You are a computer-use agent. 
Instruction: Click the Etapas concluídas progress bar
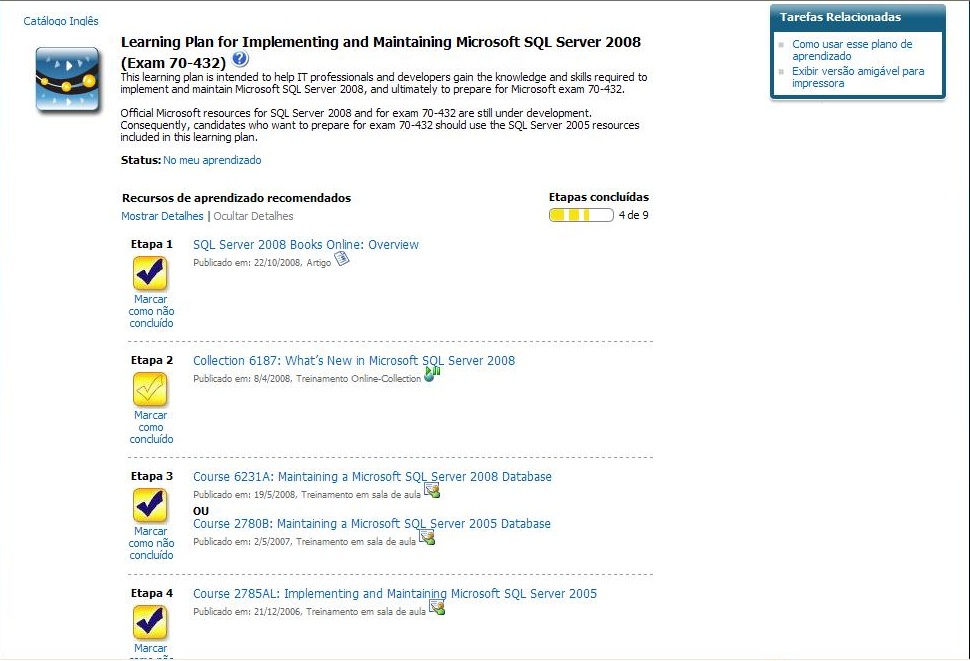(581, 215)
